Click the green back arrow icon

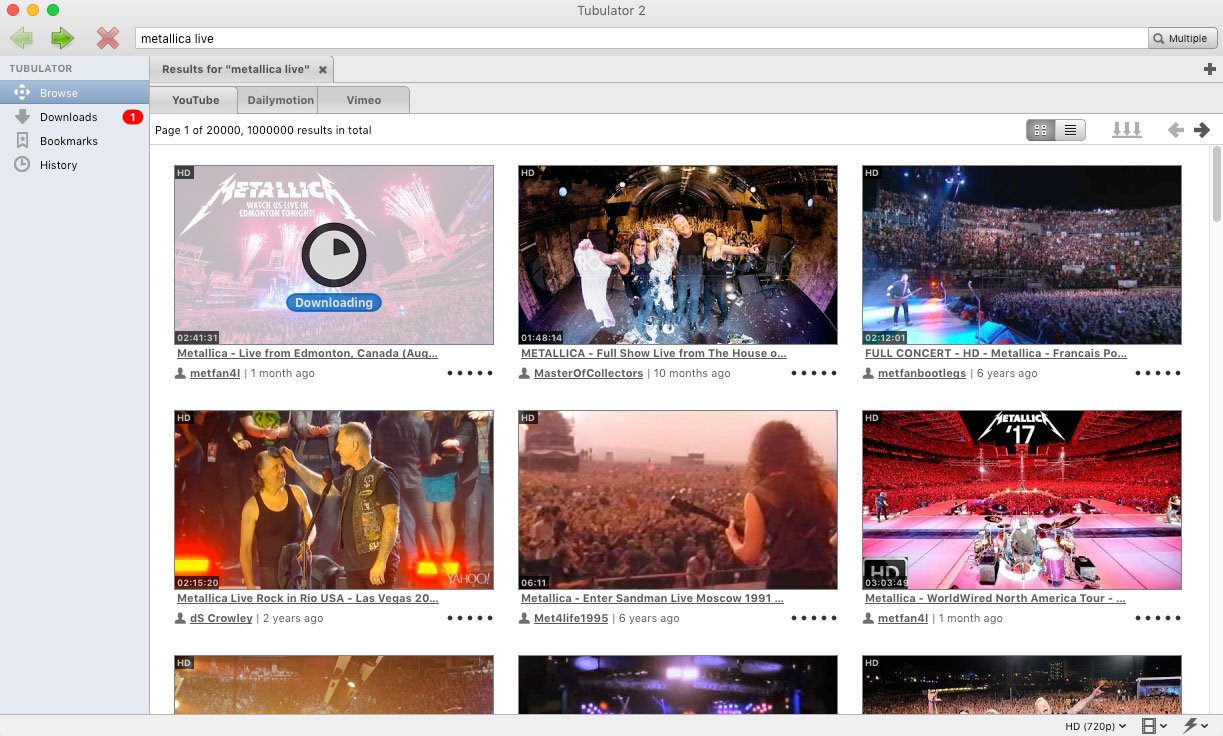[22, 39]
